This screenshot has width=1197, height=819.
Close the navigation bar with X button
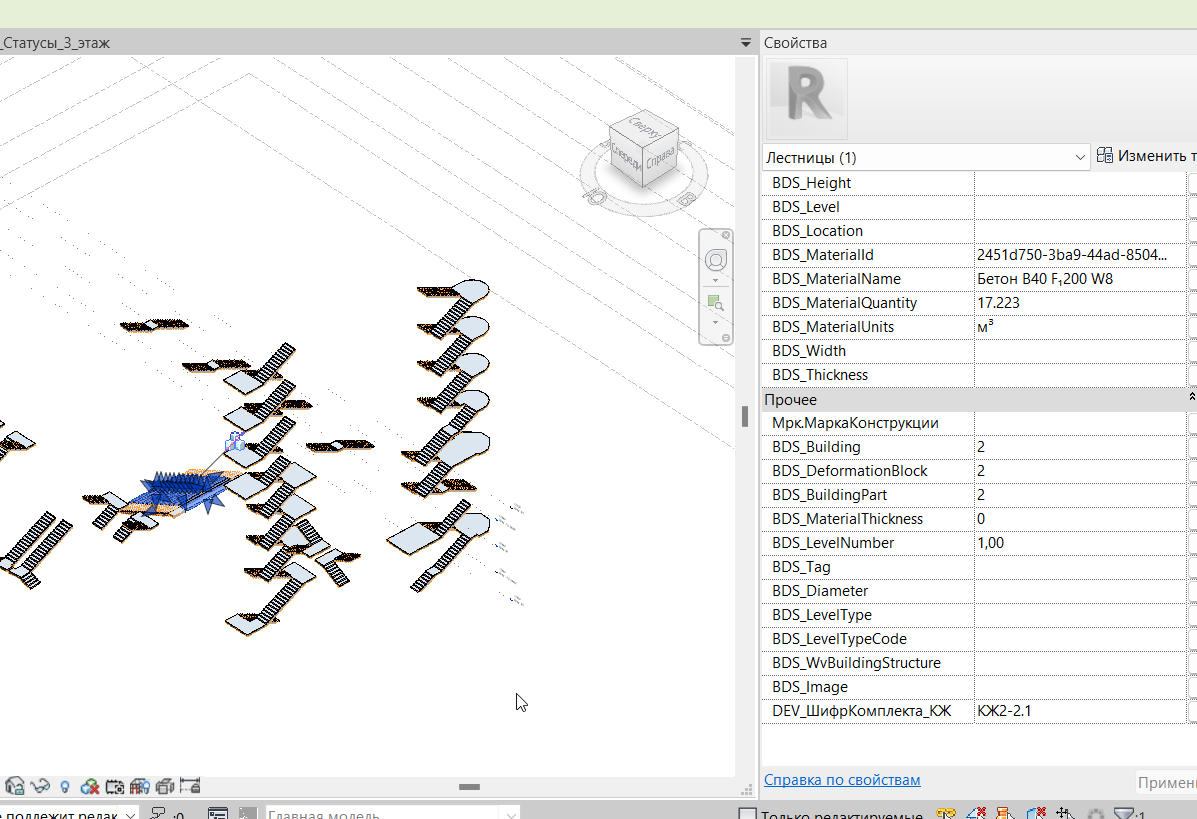pyautogui.click(x=726, y=235)
